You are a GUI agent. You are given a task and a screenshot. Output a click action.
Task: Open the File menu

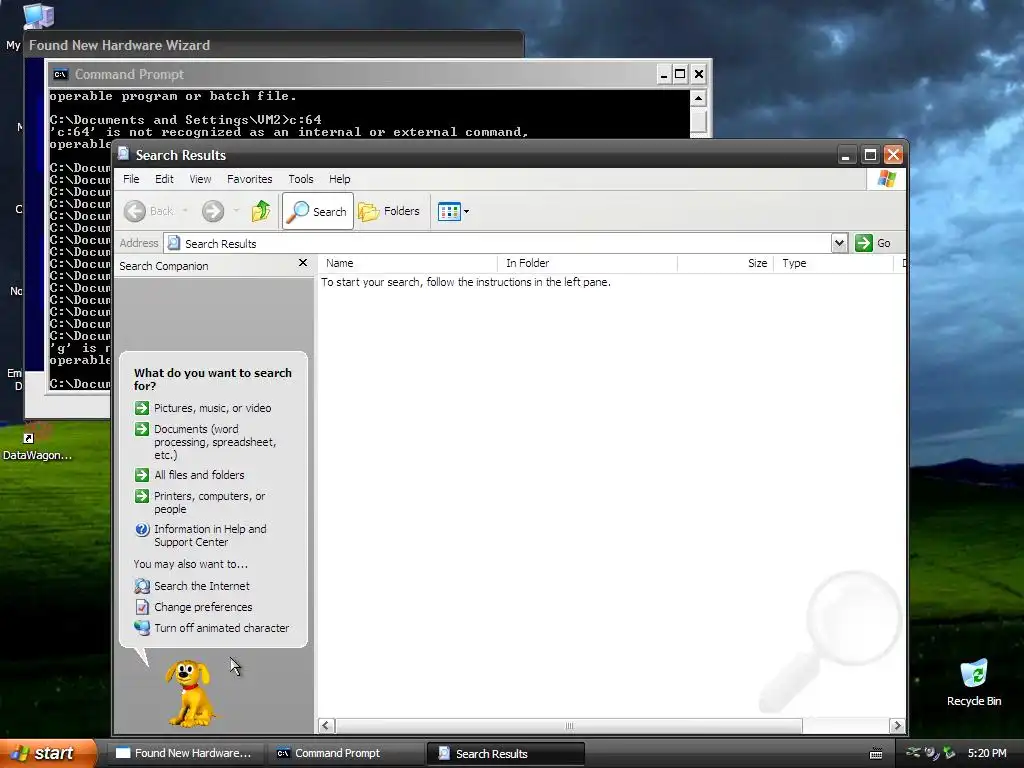[x=131, y=179]
